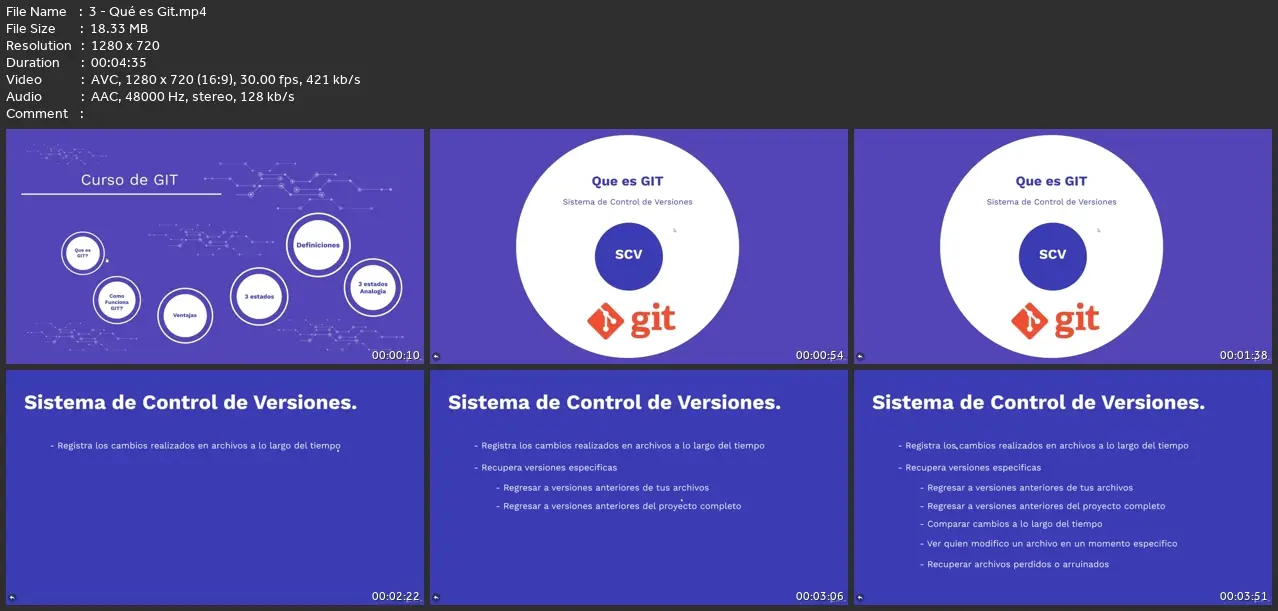Click the file size value '18.33 MB'

tap(119, 28)
